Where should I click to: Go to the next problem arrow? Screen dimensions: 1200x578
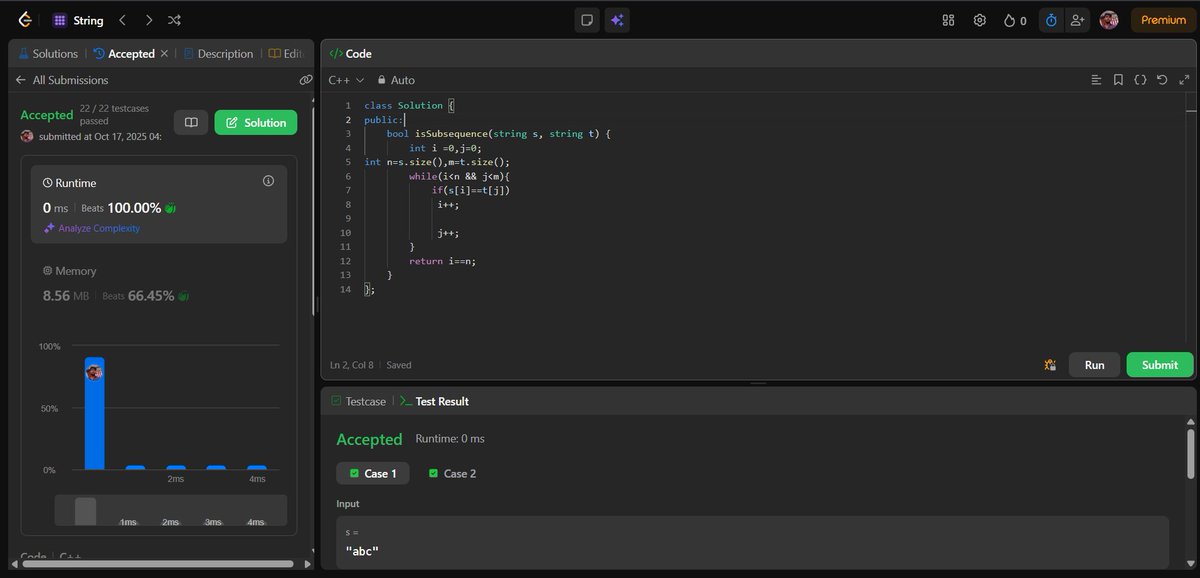(149, 20)
